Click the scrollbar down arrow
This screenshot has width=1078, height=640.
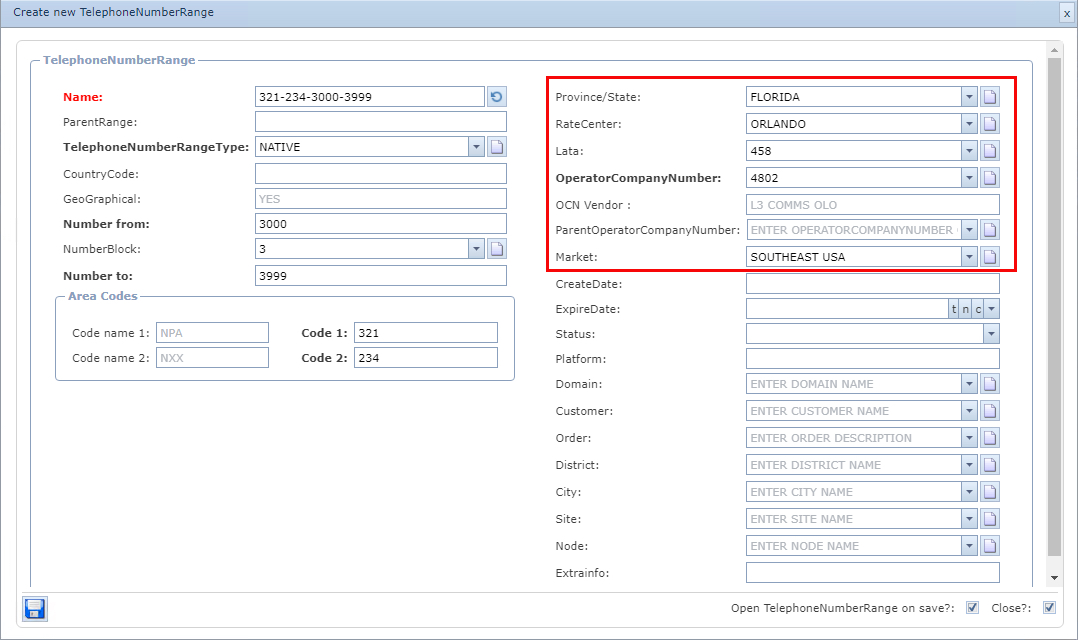point(1054,578)
